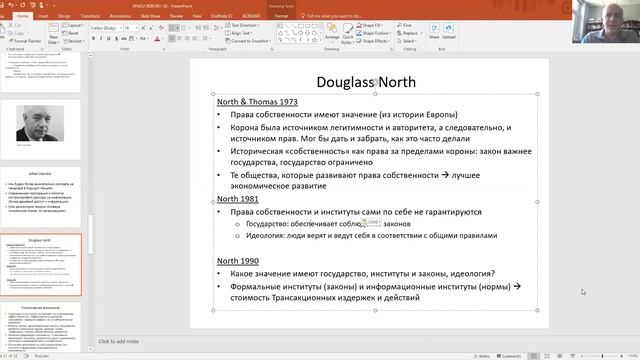The width and height of the screenshot is (640, 360).
Task: Toggle the Notes pane from the status bar
Action: 482,356
